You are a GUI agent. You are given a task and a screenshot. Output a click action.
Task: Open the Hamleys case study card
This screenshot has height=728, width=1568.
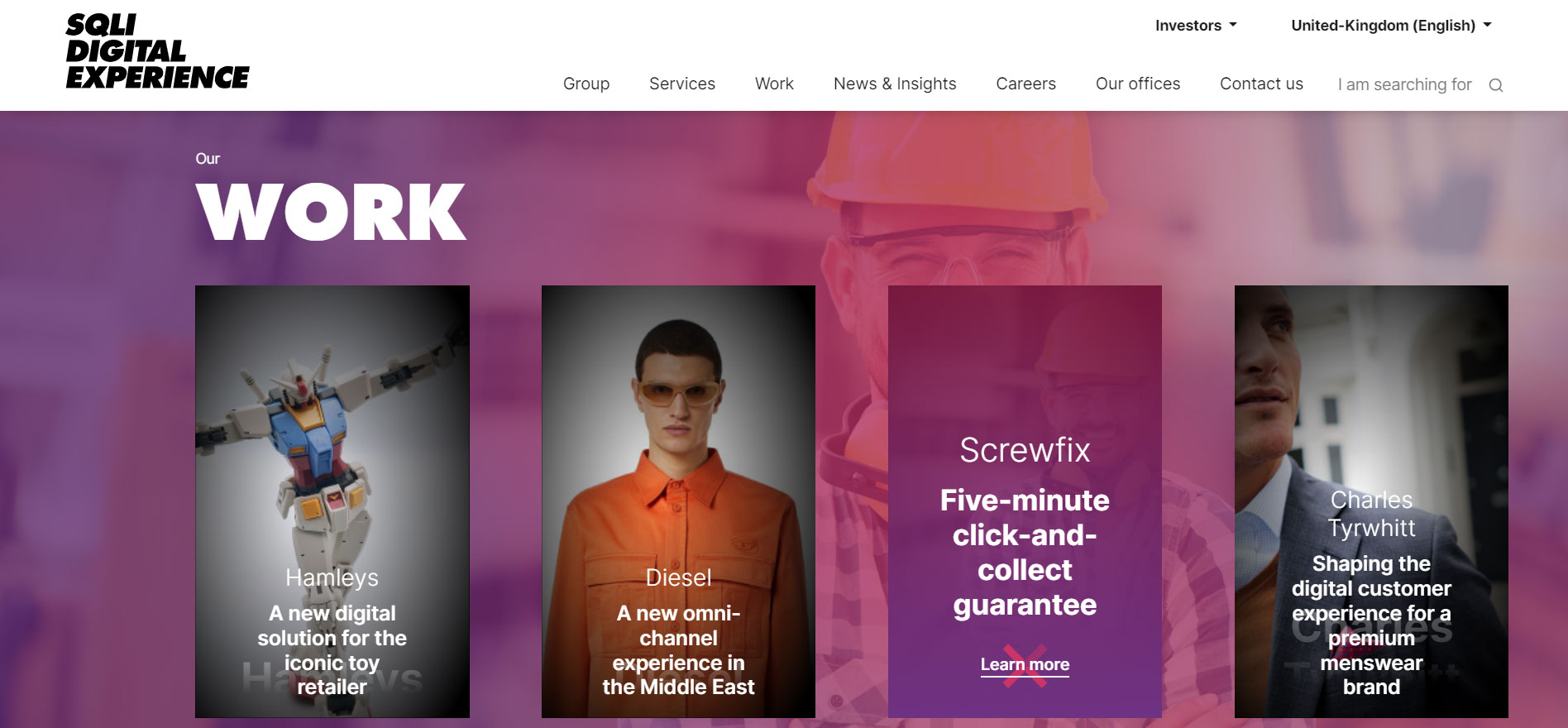[332, 501]
